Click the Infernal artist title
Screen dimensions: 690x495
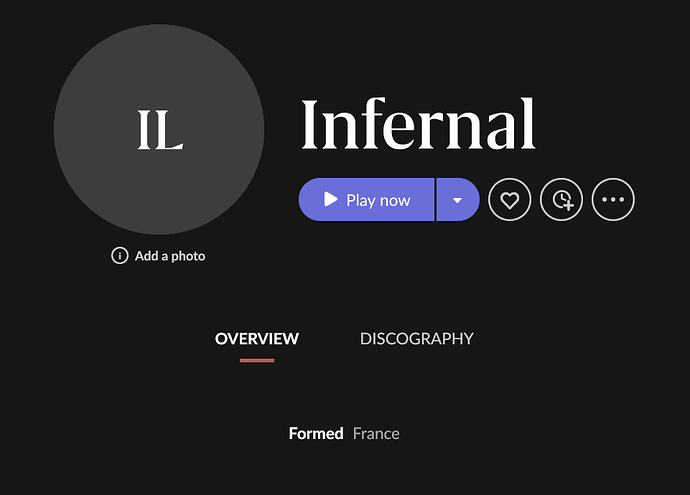[418, 125]
